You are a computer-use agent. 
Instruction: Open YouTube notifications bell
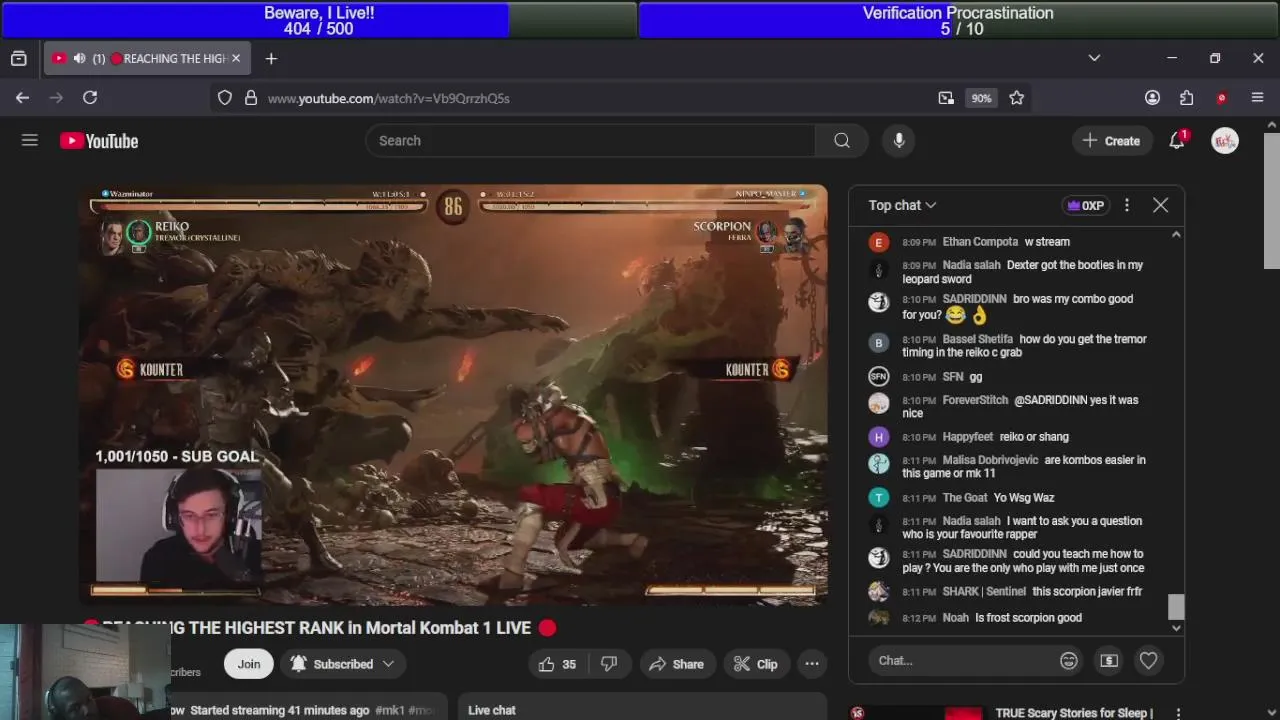[1177, 141]
